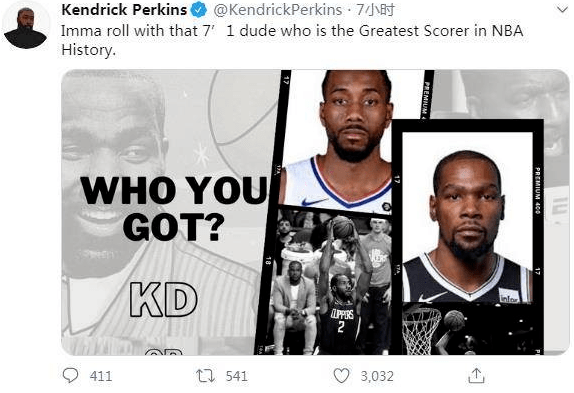Open the share upload icon
Screen dimensions: 574x393
click(x=476, y=376)
